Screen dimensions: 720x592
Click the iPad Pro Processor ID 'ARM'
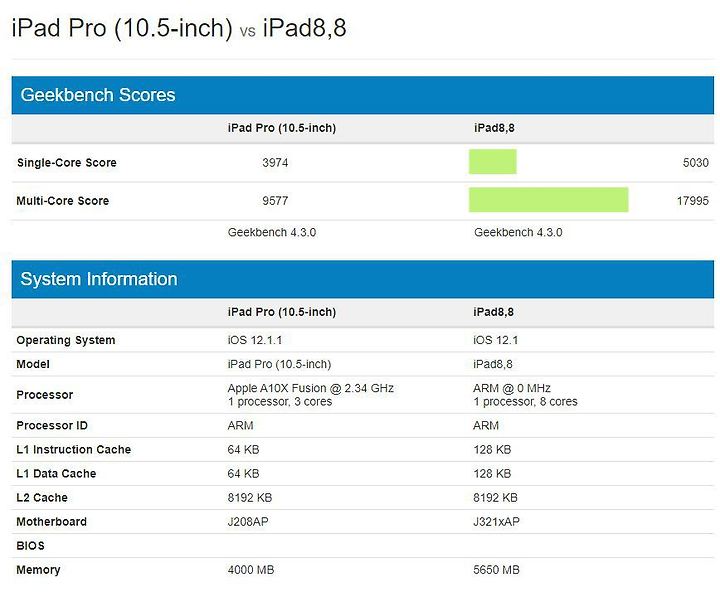pos(241,426)
